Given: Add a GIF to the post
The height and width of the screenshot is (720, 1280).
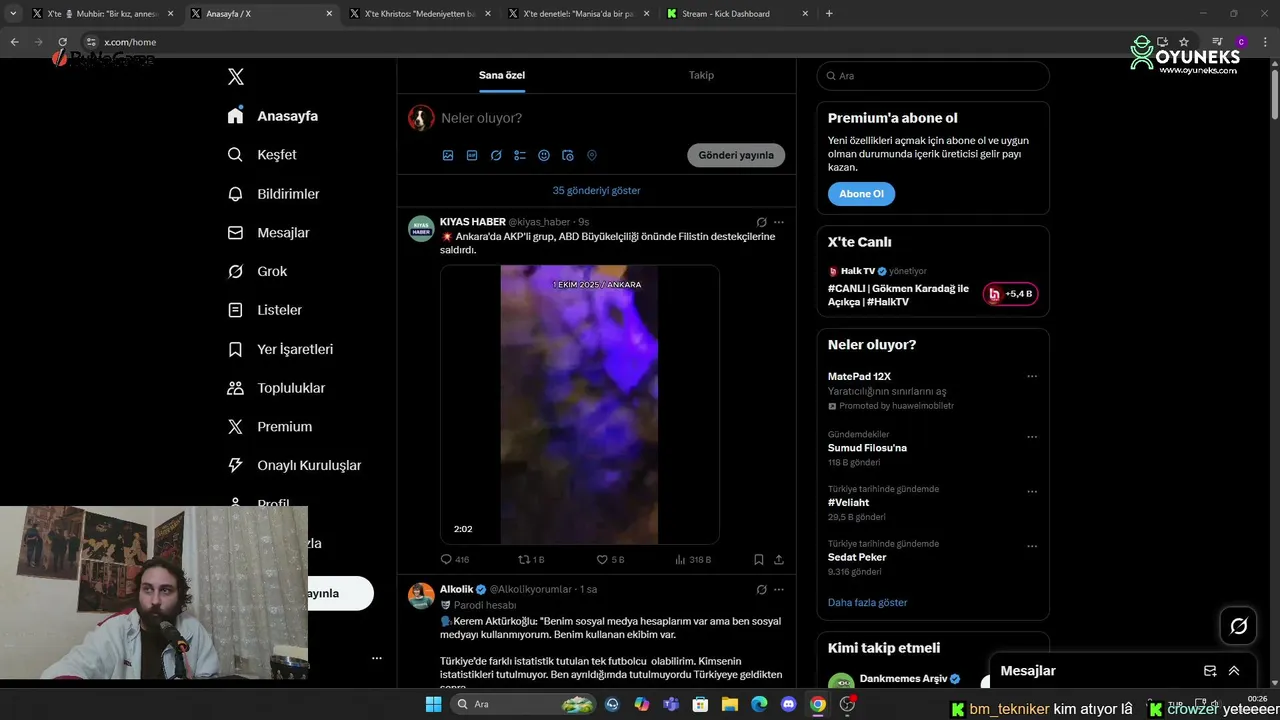Looking at the screenshot, I should pyautogui.click(x=472, y=155).
